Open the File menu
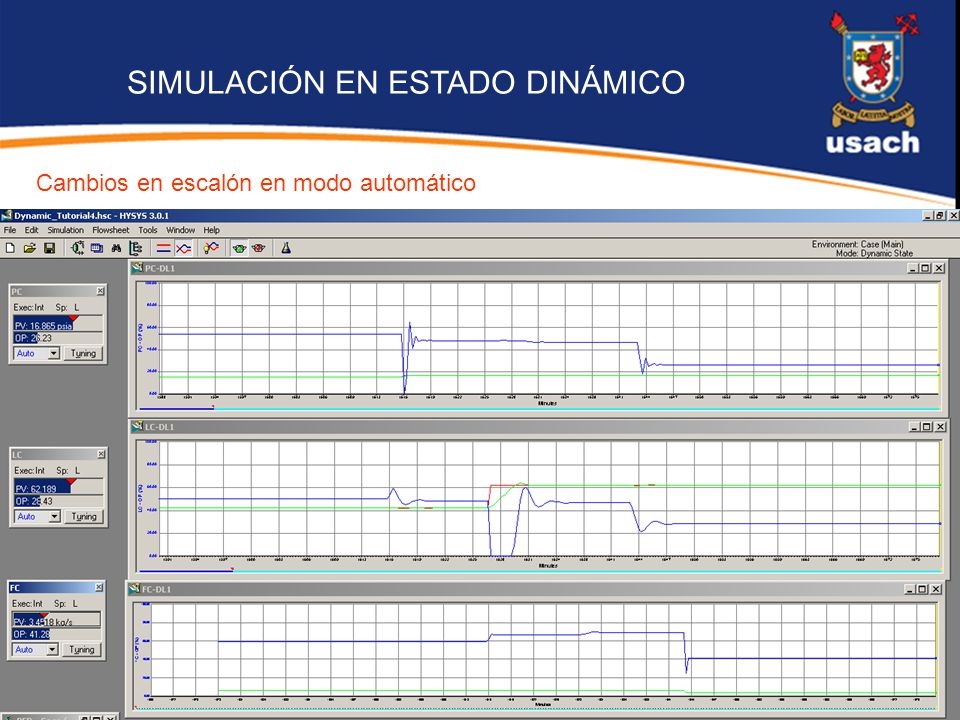The width and height of the screenshot is (960, 720). pyautogui.click(x=10, y=230)
